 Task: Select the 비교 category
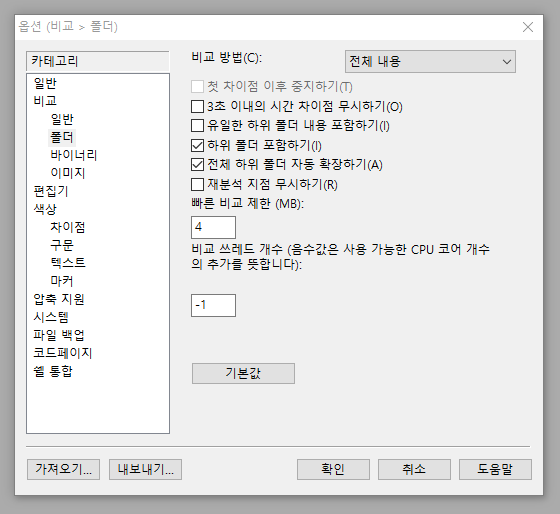[x=45, y=101]
